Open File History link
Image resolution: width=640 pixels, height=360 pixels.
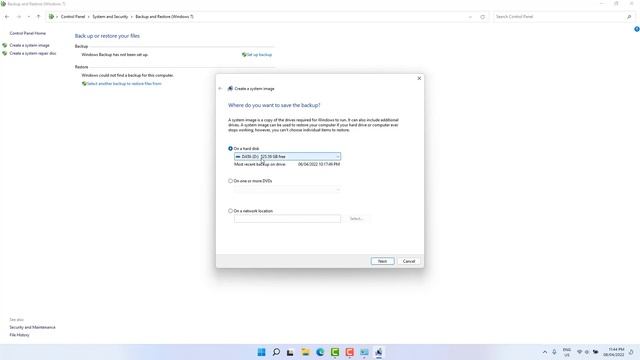pyautogui.click(x=19, y=335)
